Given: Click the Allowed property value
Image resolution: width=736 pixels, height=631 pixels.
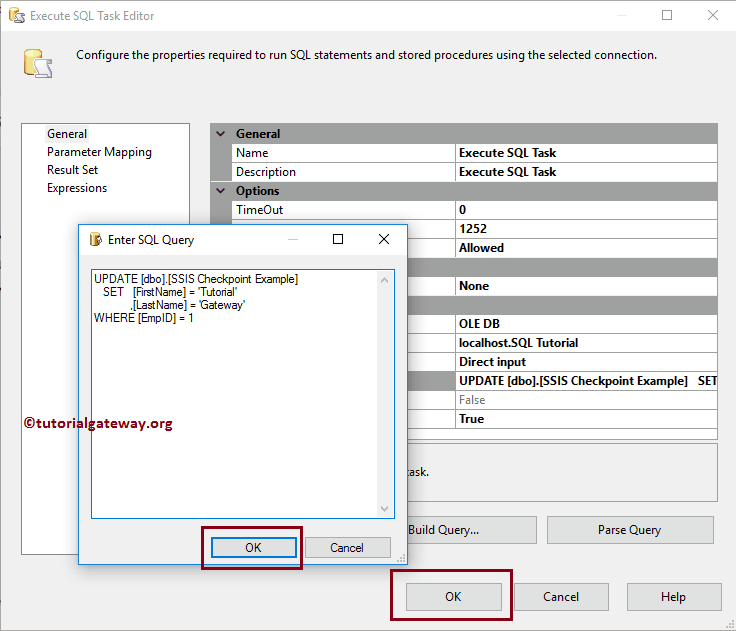Looking at the screenshot, I should [586, 248].
